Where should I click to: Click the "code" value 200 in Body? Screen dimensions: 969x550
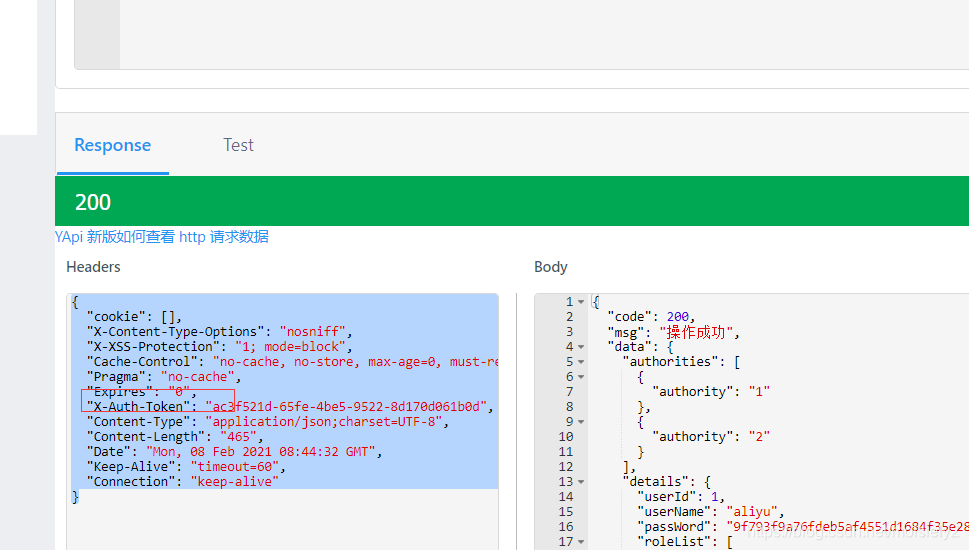[679, 317]
